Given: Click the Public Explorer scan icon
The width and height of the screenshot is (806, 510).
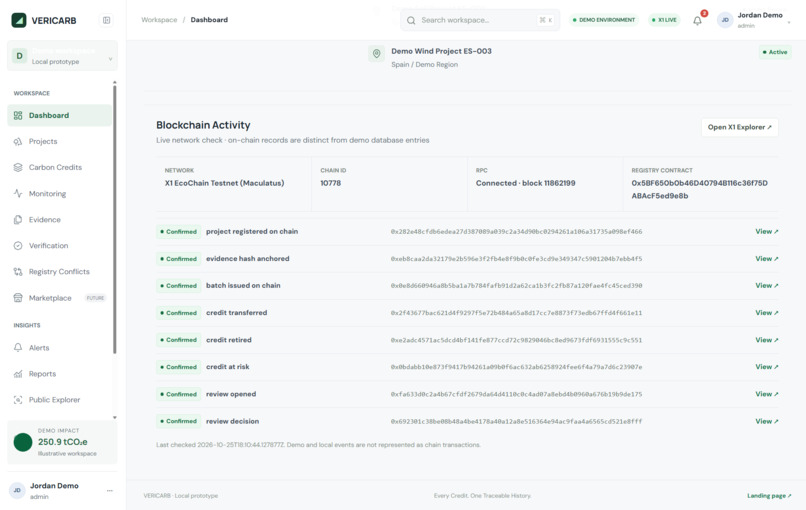Looking at the screenshot, I should click(x=18, y=399).
